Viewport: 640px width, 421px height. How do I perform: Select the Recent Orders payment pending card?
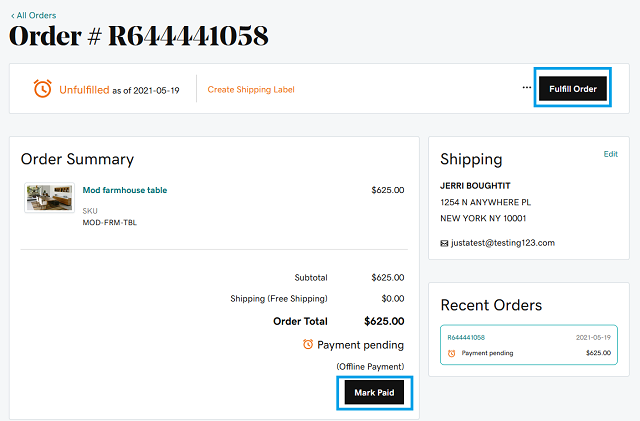pos(529,345)
